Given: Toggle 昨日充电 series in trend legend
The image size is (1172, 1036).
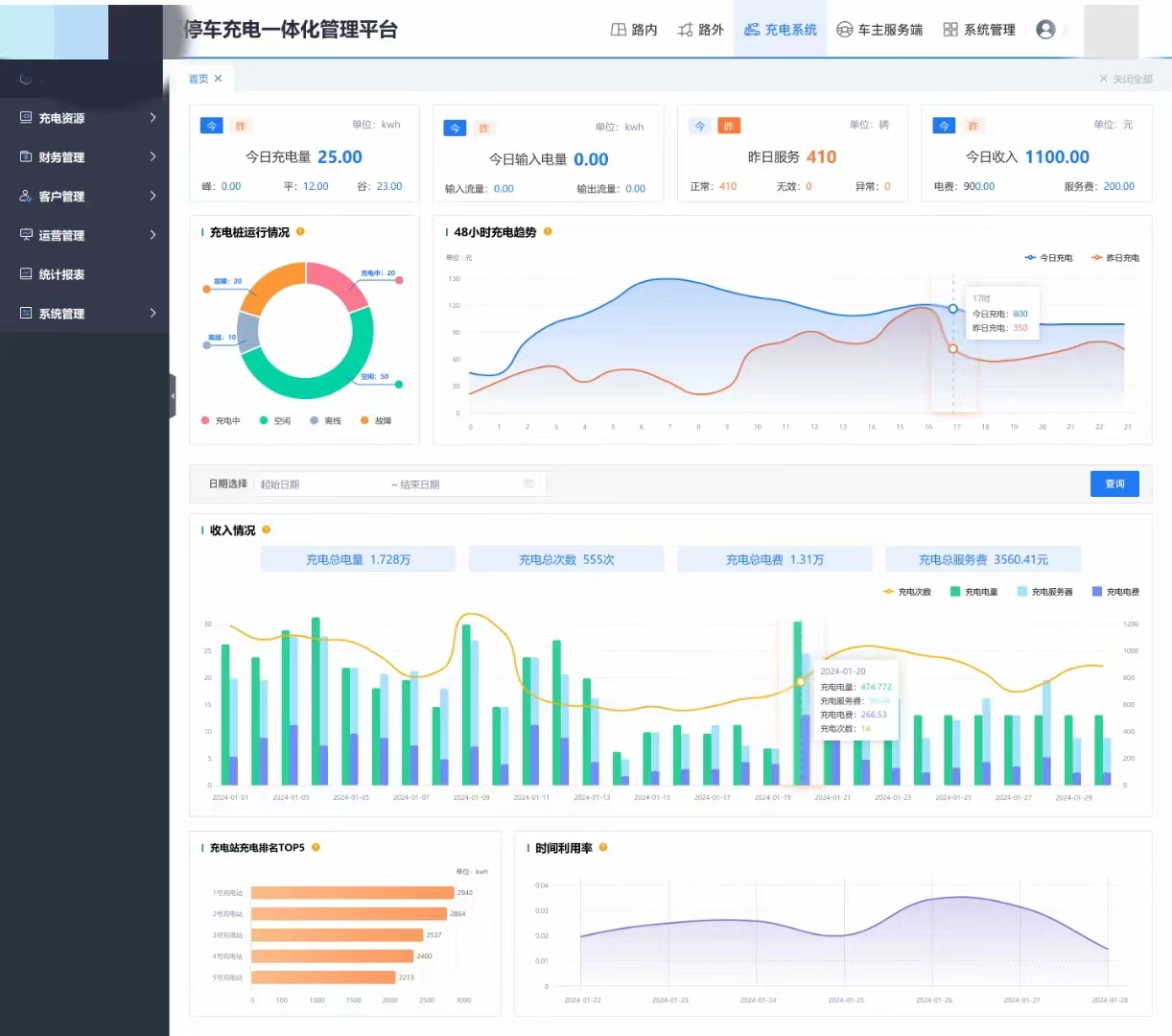Looking at the screenshot, I should (x=1115, y=258).
